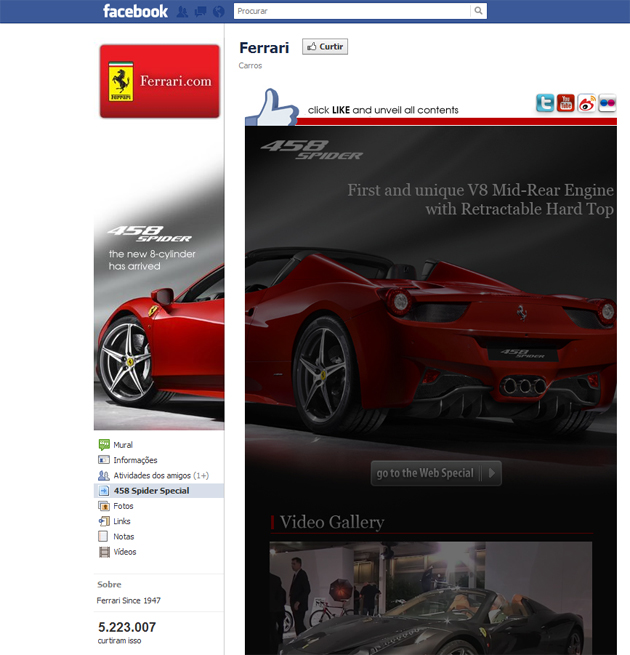The width and height of the screenshot is (630, 655).
Task: Click the Vídeos filmstrip icon
Action: pos(104,552)
